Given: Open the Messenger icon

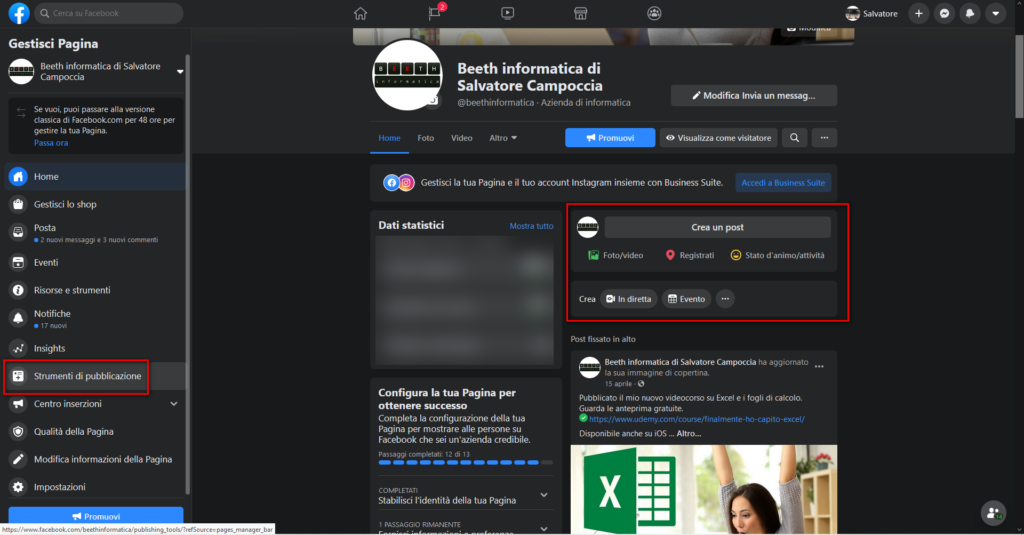Looking at the screenshot, I should point(944,13).
